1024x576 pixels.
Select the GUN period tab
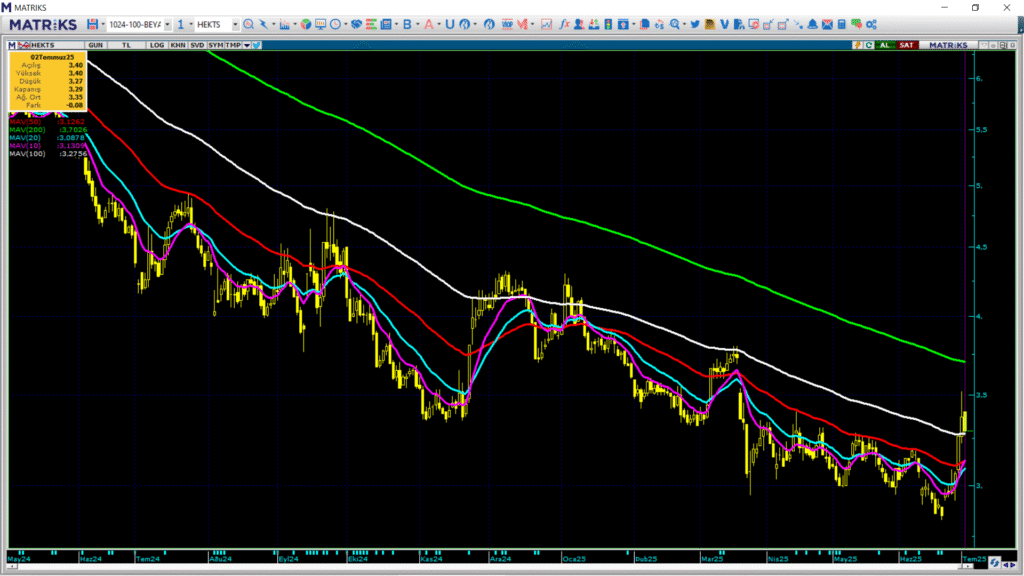95,45
